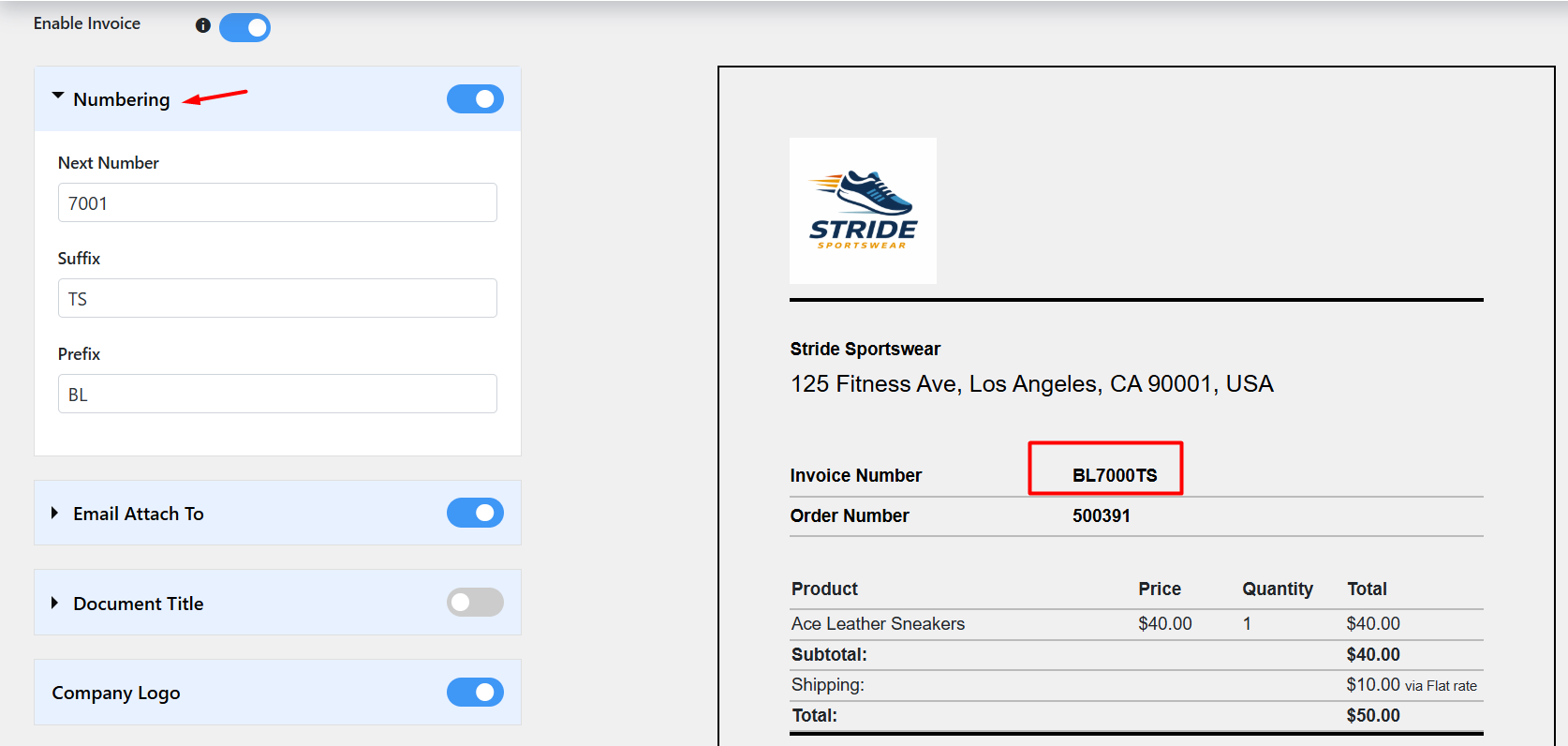Click the Prefix input containing BL
The width and height of the screenshot is (1568, 746).
pyautogui.click(x=277, y=394)
